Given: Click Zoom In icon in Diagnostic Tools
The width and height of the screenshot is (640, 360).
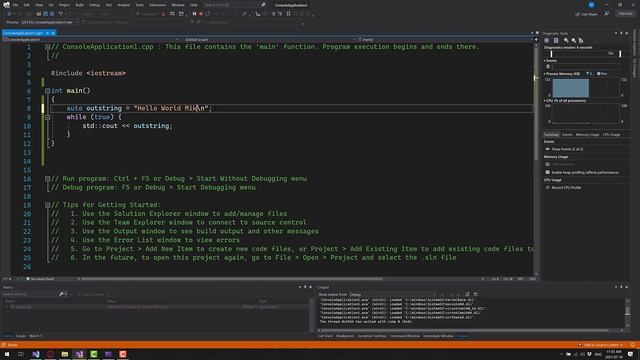Looking at the screenshot, I should 566,40.
